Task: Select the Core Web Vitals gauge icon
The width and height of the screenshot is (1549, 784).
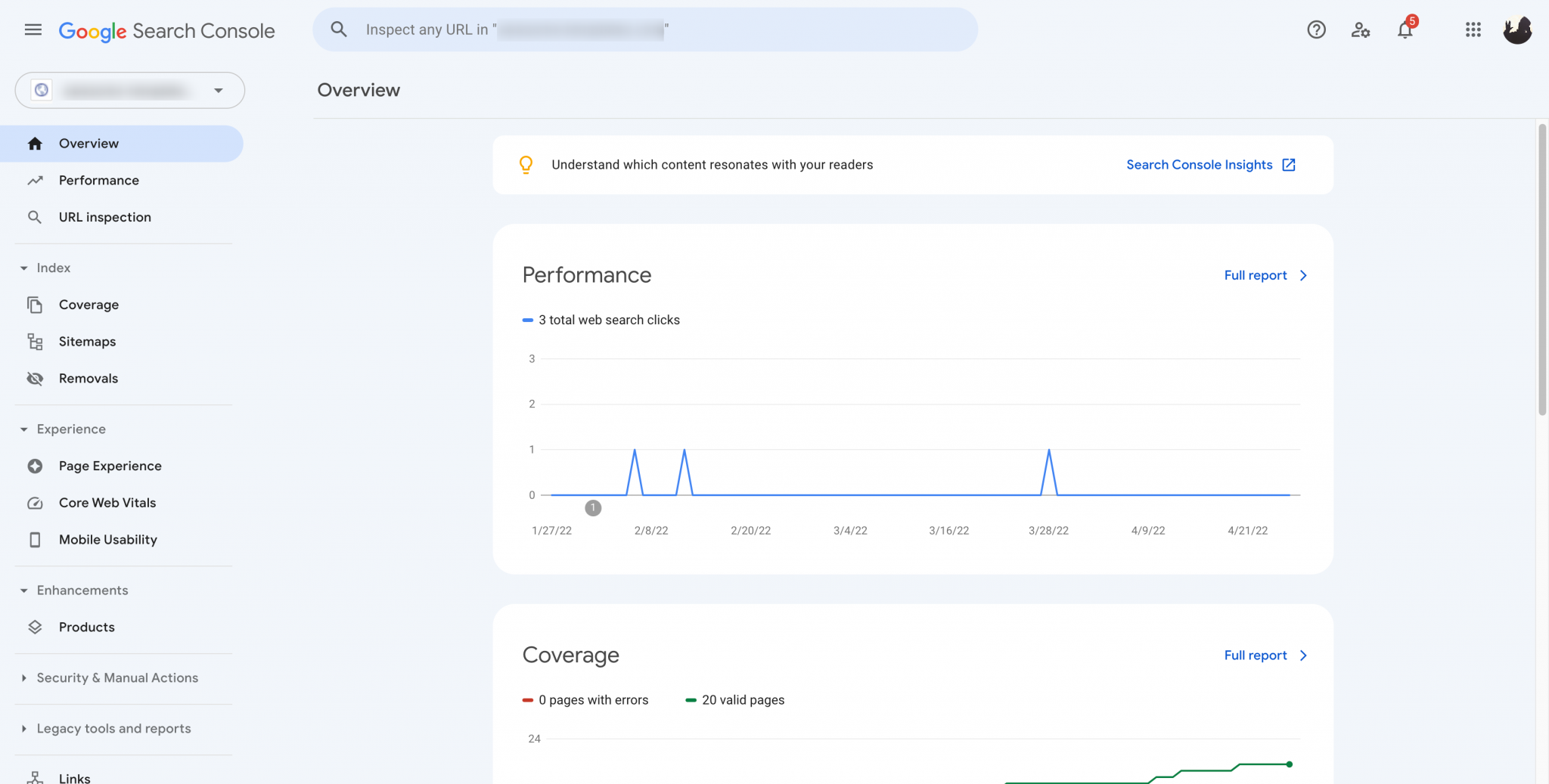Action: (35, 503)
